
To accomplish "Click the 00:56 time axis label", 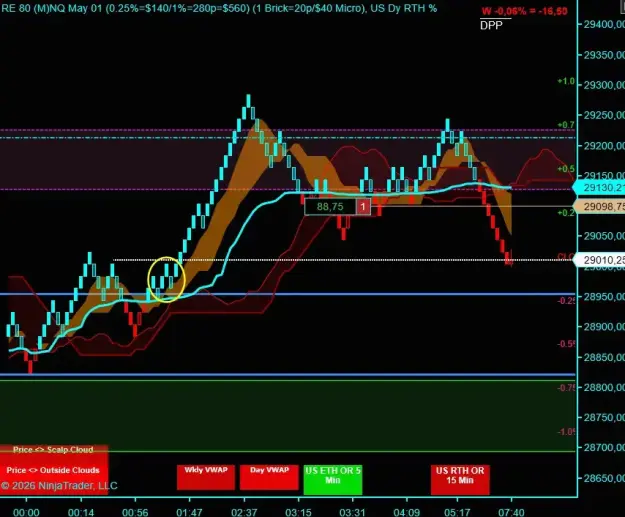I will (x=135, y=512).
